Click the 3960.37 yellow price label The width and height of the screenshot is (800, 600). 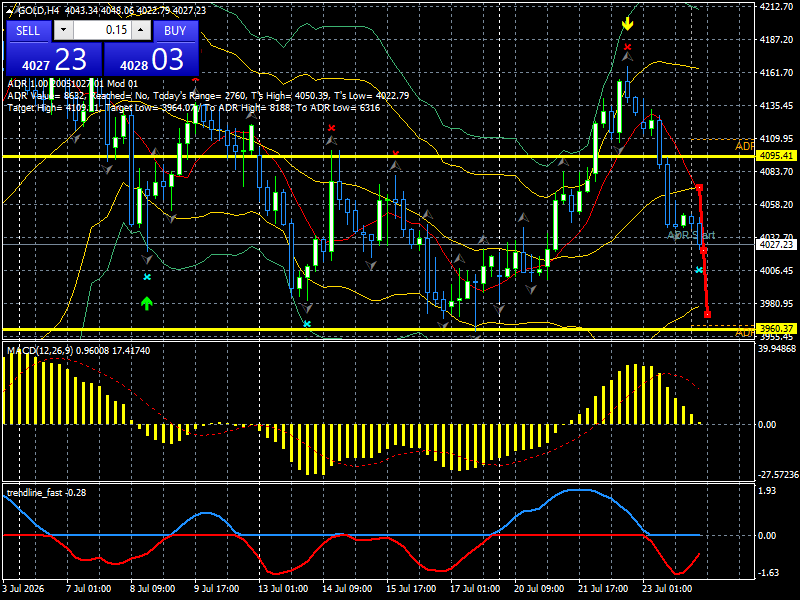[x=776, y=328]
